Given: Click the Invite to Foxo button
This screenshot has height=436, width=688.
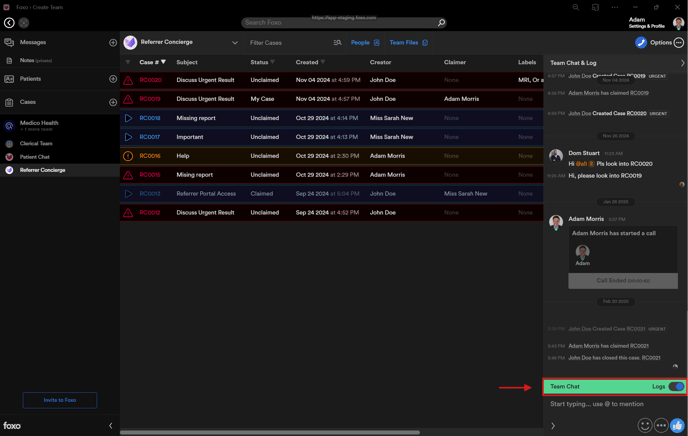Looking at the screenshot, I should 60,400.
